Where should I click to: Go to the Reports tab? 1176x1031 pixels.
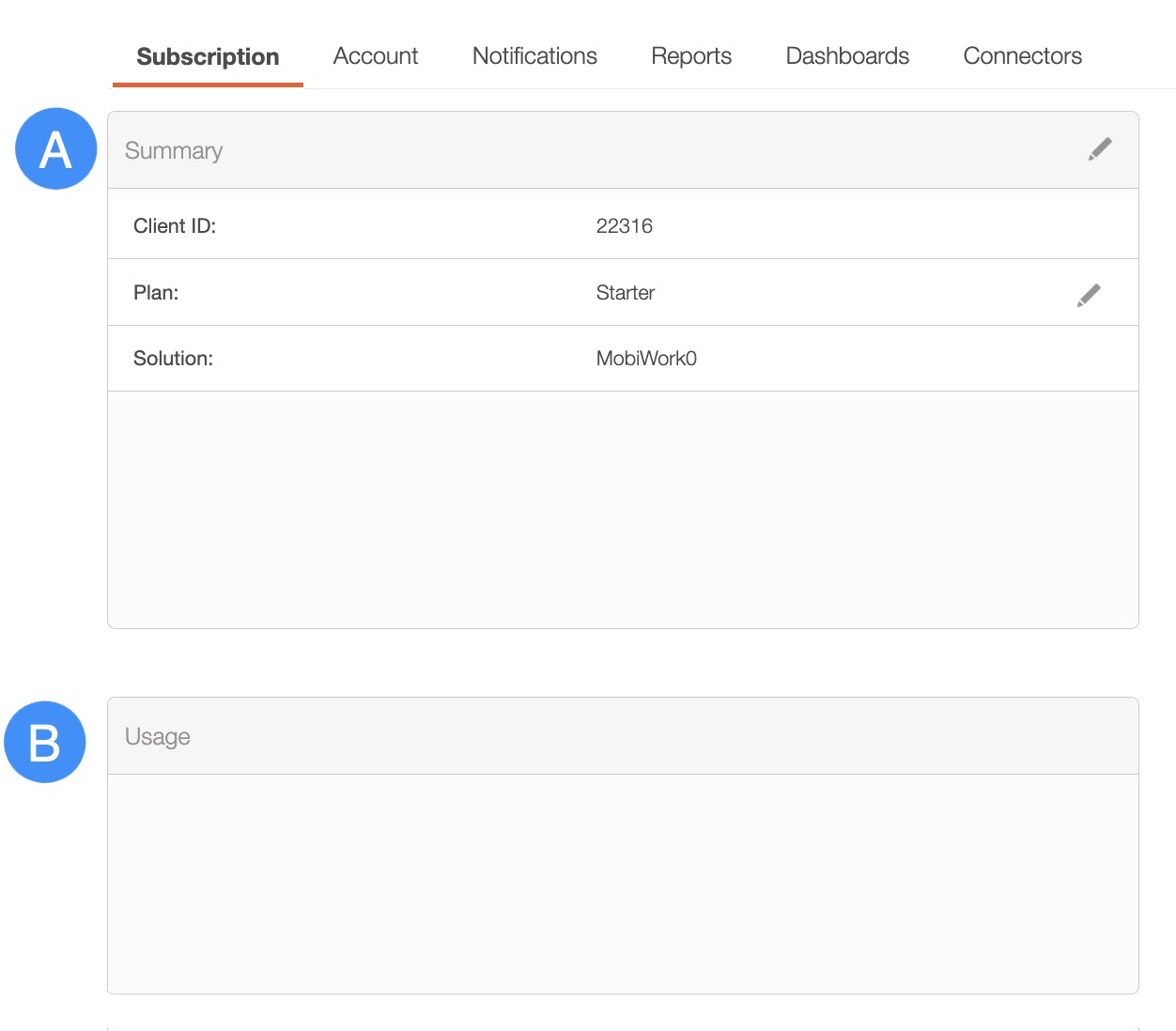click(691, 56)
